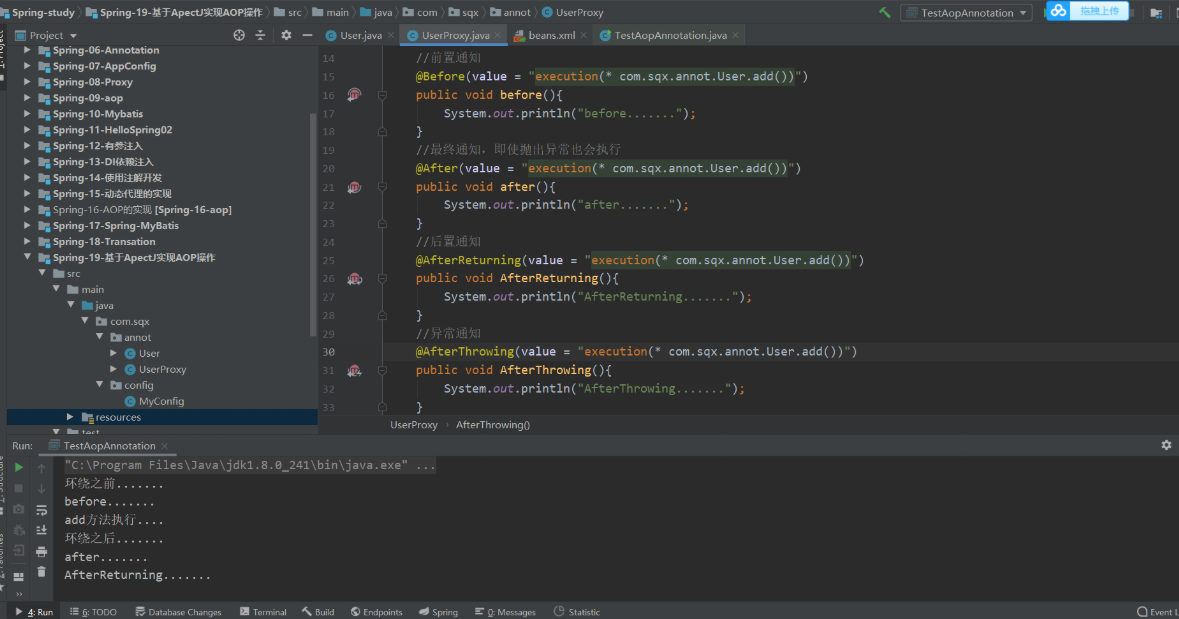Open the Spring tool window

(438, 611)
